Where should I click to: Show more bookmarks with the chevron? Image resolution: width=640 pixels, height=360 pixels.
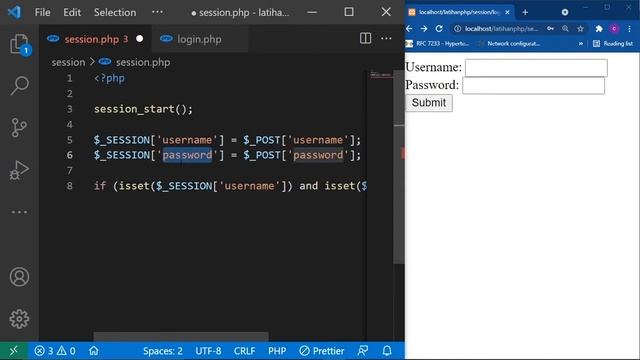coord(580,43)
